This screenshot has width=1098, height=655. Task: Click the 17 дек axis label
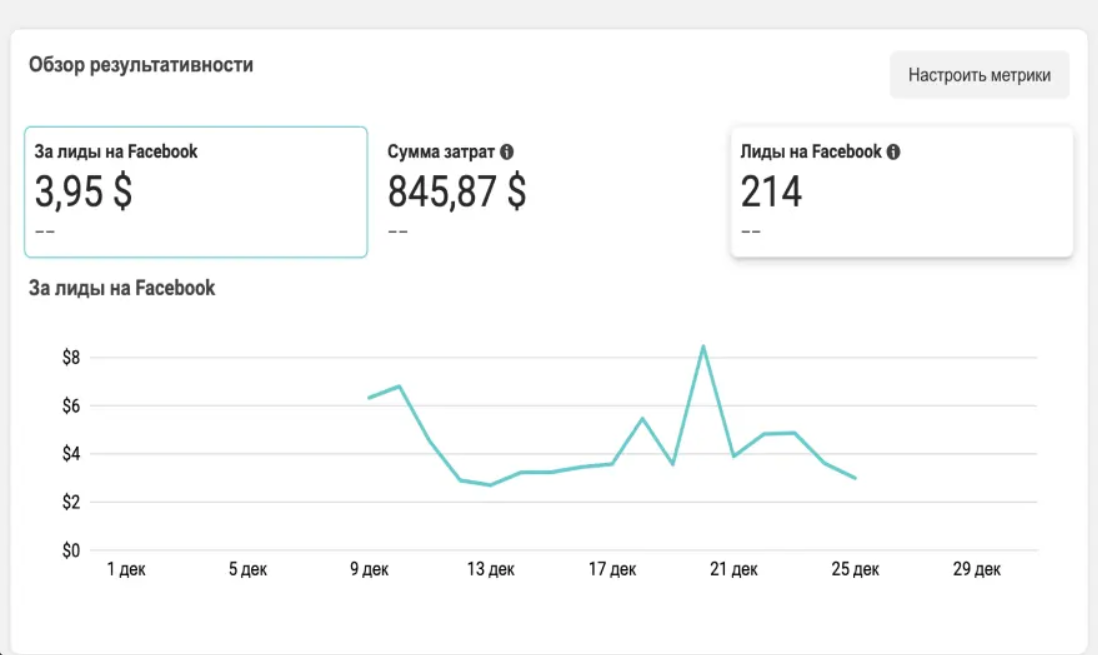click(x=612, y=569)
